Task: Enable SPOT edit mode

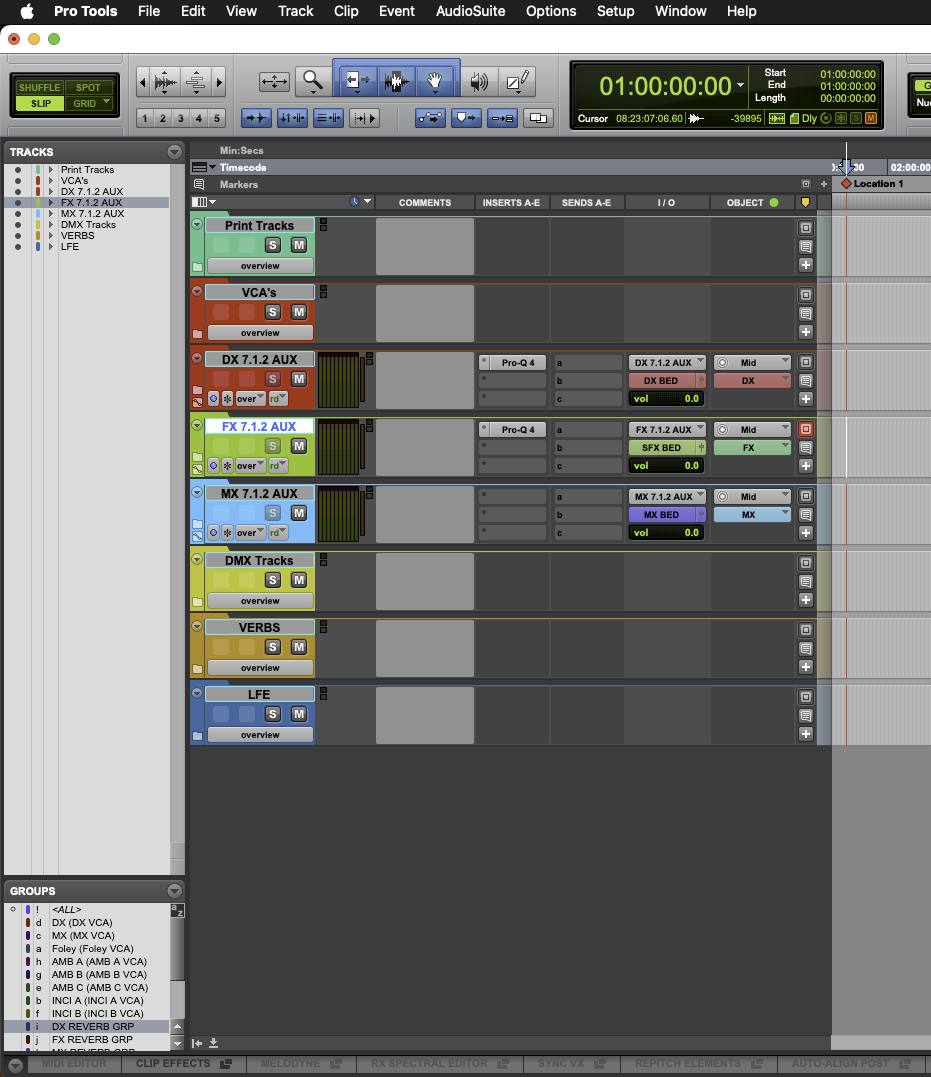Action: pyautogui.click(x=88, y=87)
